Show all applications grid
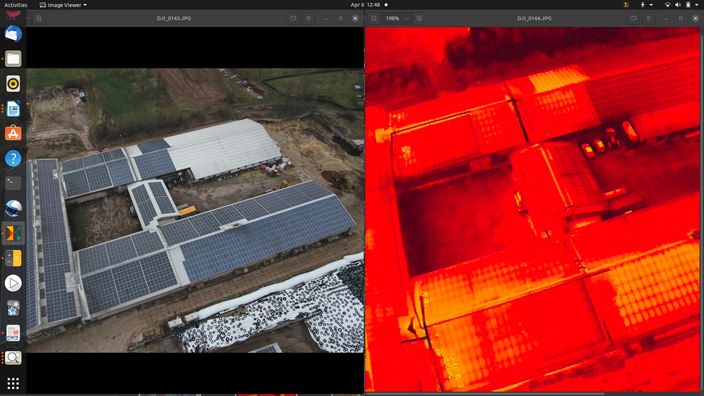This screenshot has width=704, height=396. point(13,383)
